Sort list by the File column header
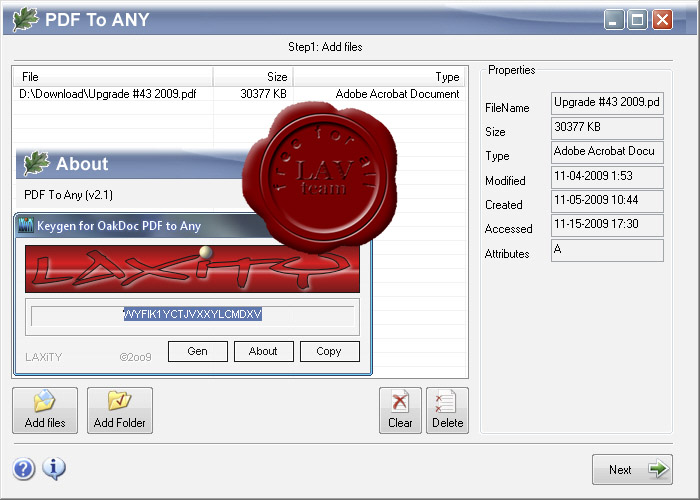This screenshot has height=500, width=700. point(113,77)
